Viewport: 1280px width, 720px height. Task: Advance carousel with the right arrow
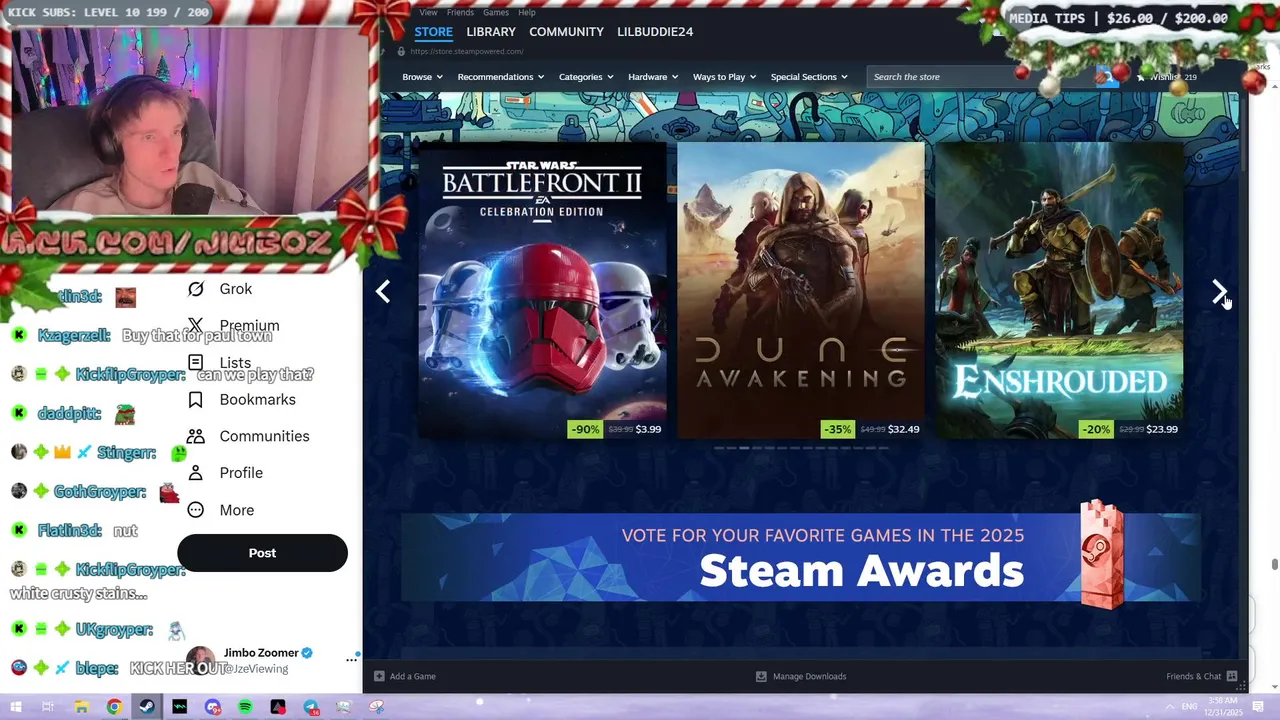[x=1219, y=291]
